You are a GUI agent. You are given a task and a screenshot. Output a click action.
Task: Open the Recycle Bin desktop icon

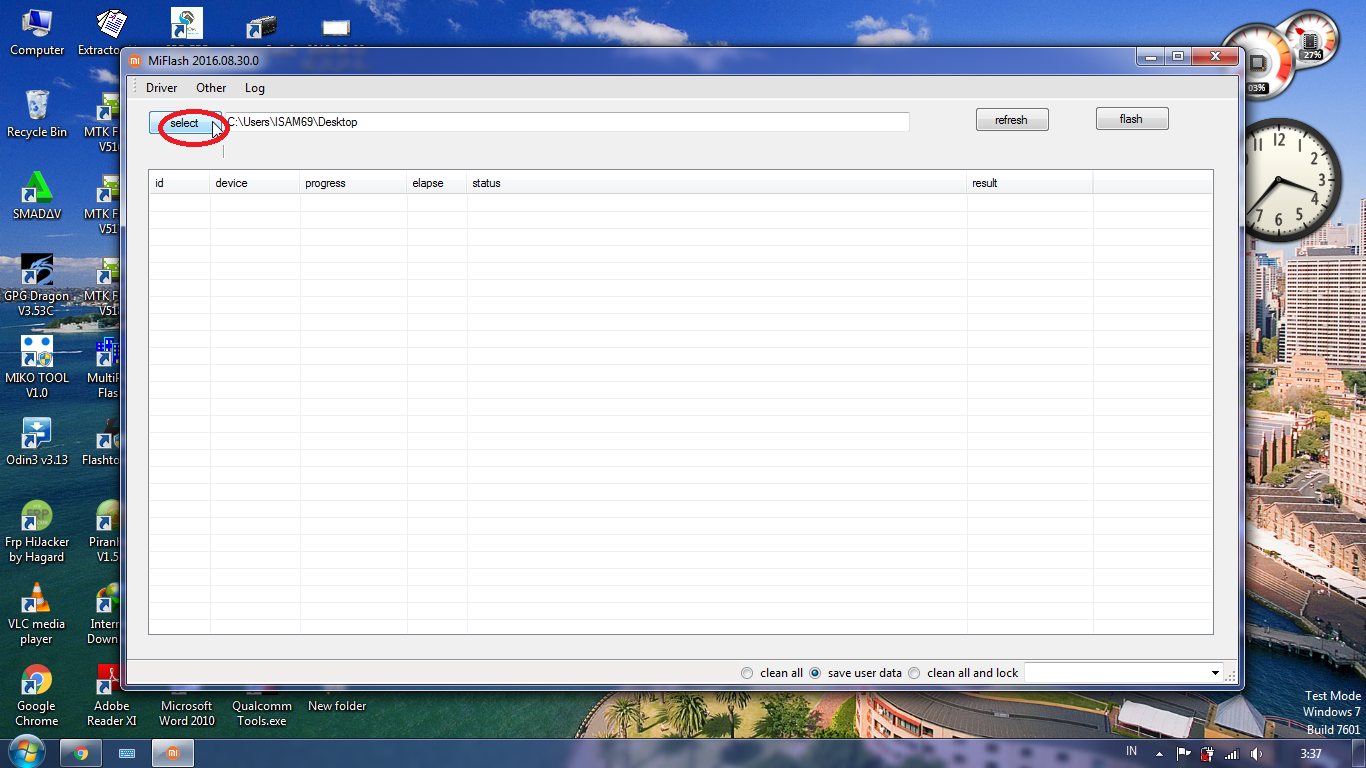click(37, 114)
